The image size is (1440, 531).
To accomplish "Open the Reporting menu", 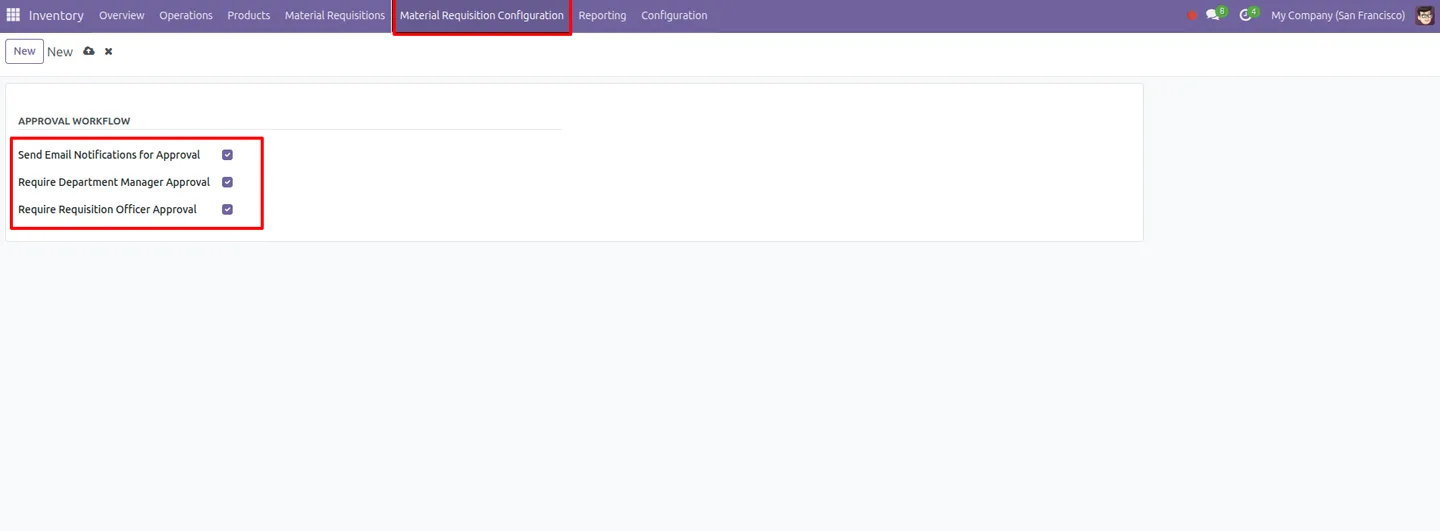I will [602, 15].
